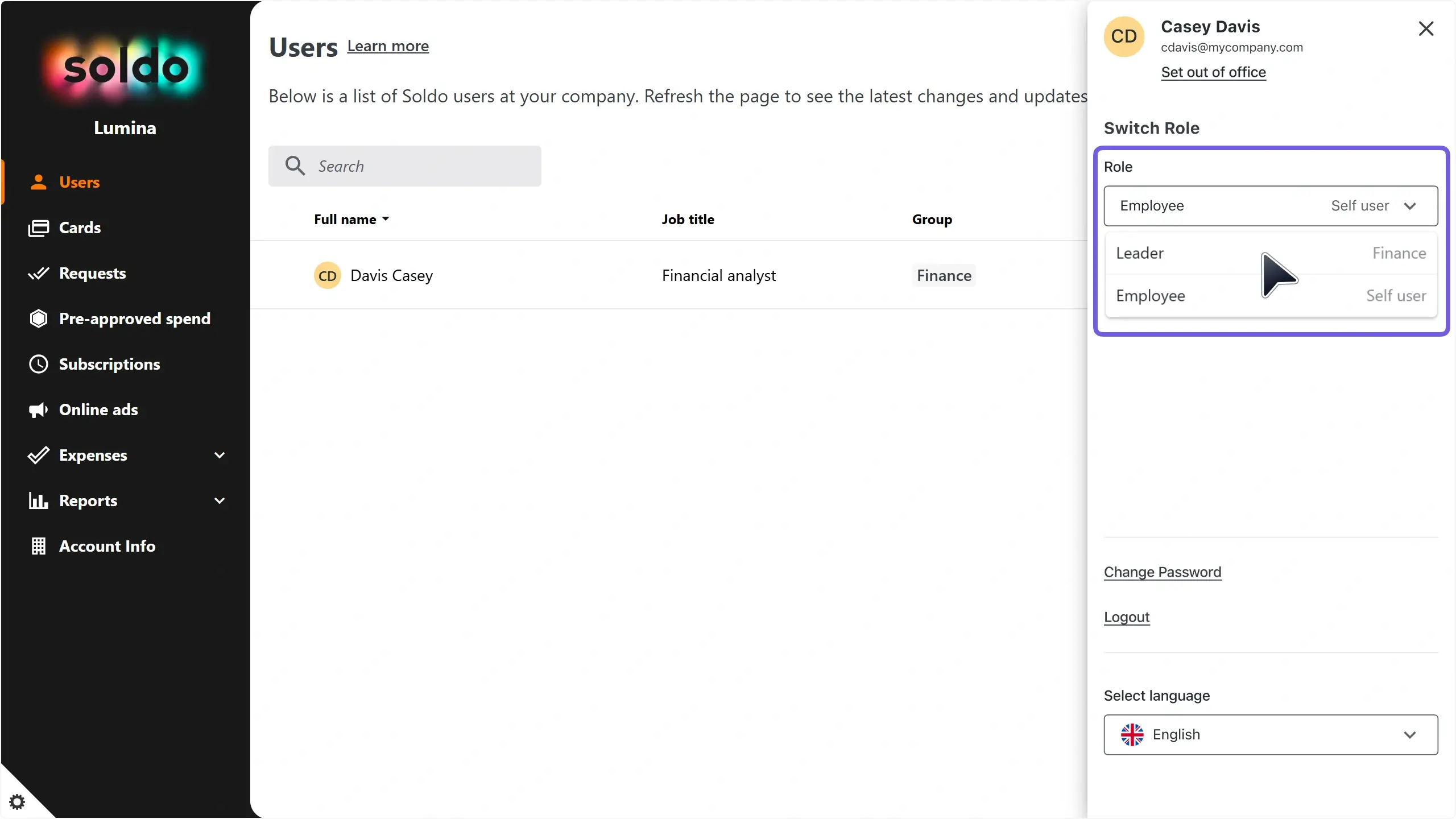
Task: Click the Group column header
Action: pos(932,220)
